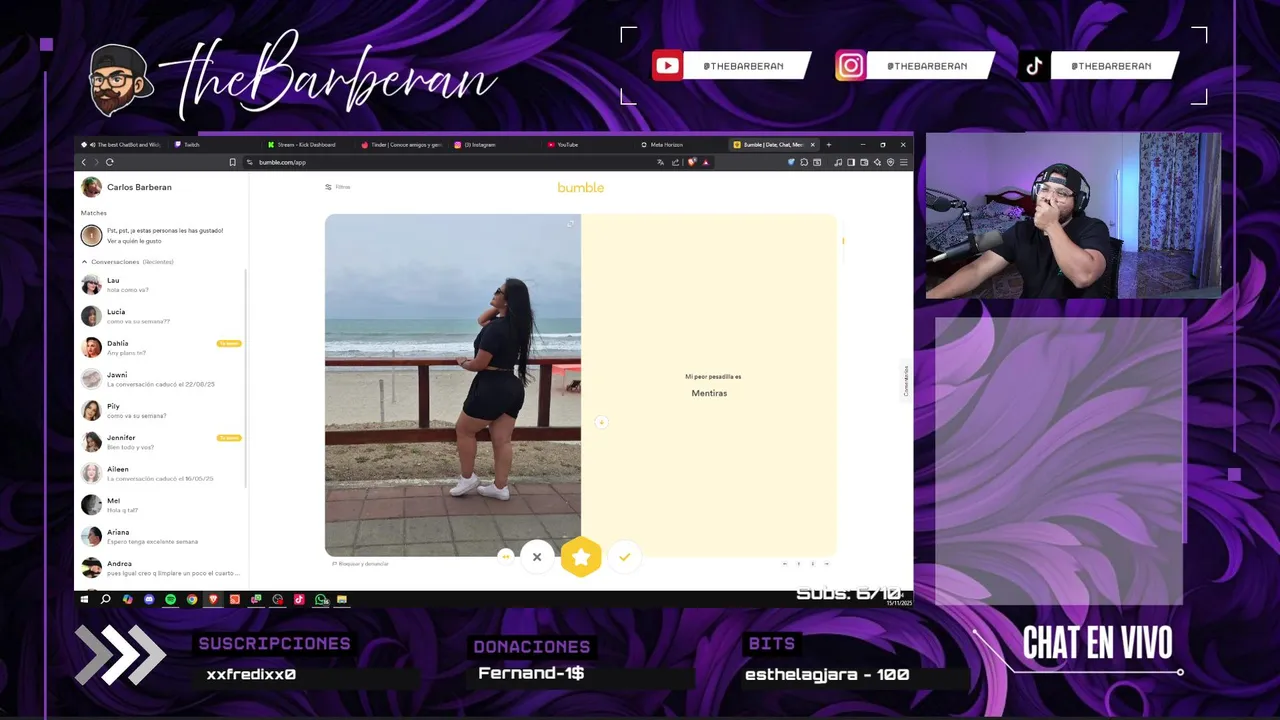Open TikTok from the taskbar
This screenshot has width=1280, height=720.
[x=299, y=600]
